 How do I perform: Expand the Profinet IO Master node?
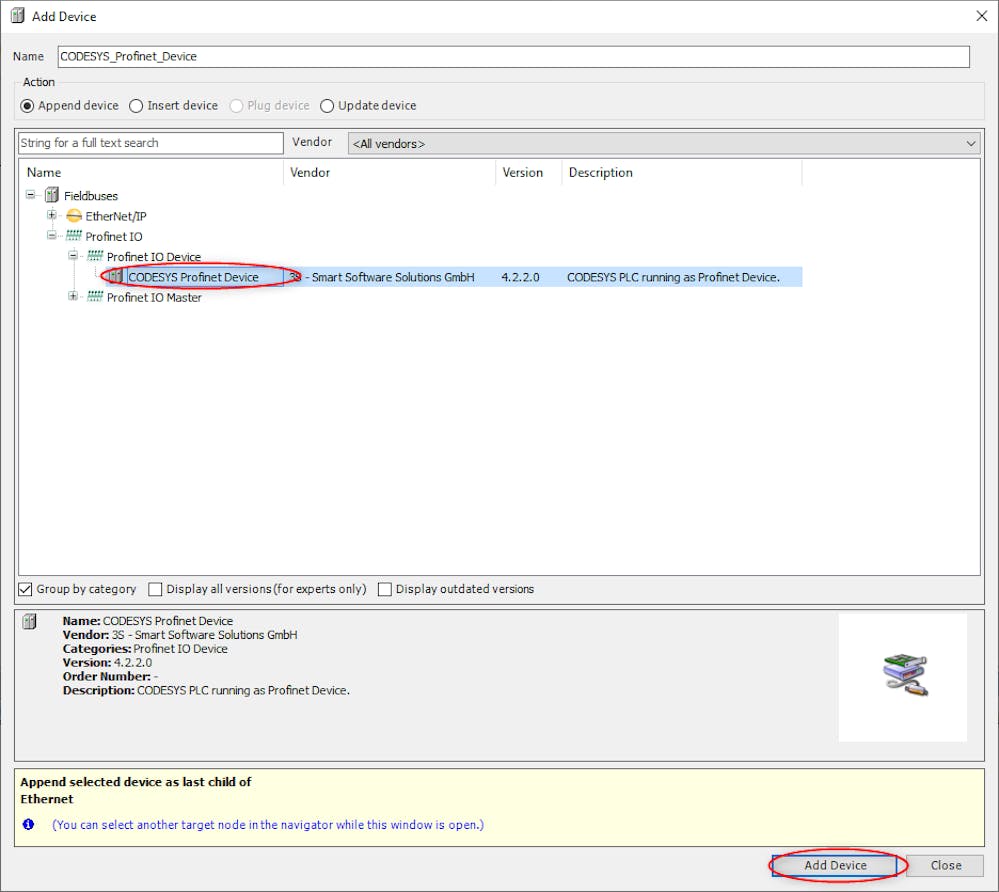coord(73,296)
